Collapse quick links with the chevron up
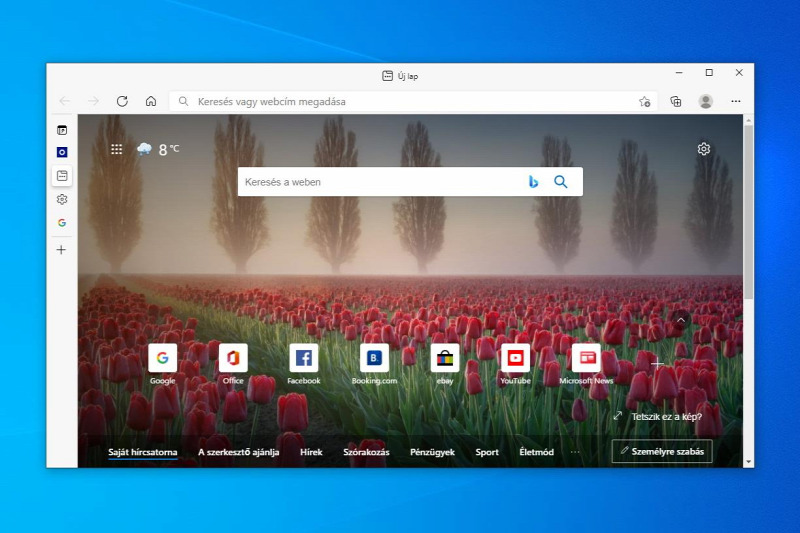Screen dimensions: 800x533 681,320
